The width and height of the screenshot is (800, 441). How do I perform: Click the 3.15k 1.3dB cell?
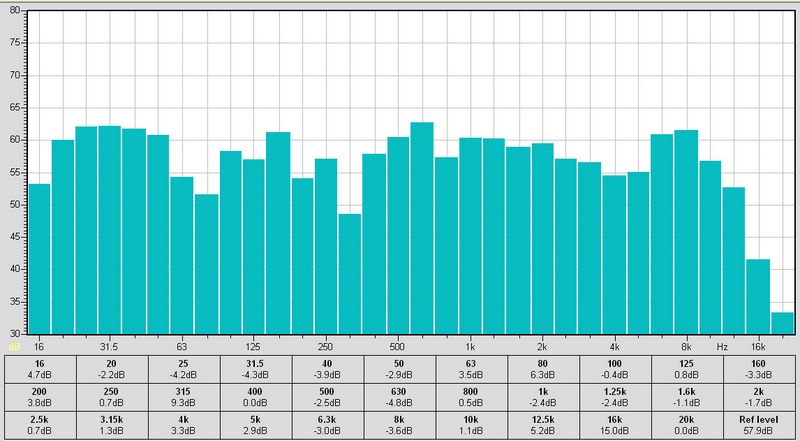click(x=112, y=425)
